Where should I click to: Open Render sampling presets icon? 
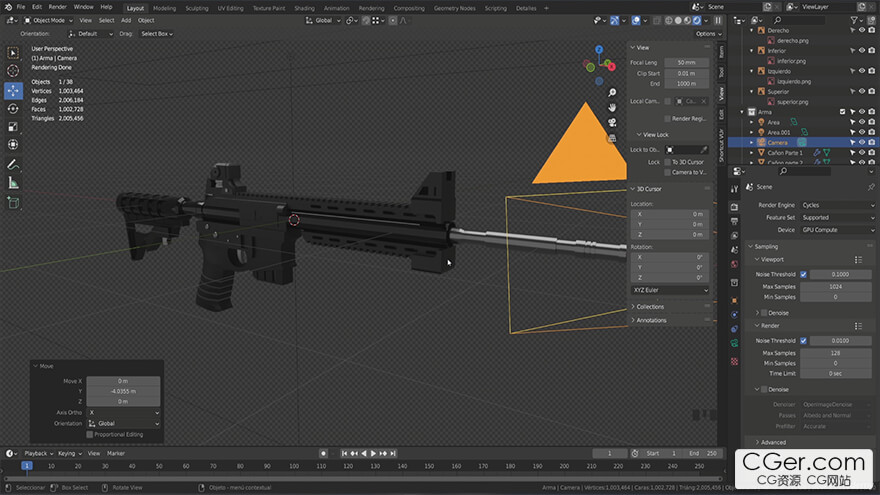coord(858,326)
